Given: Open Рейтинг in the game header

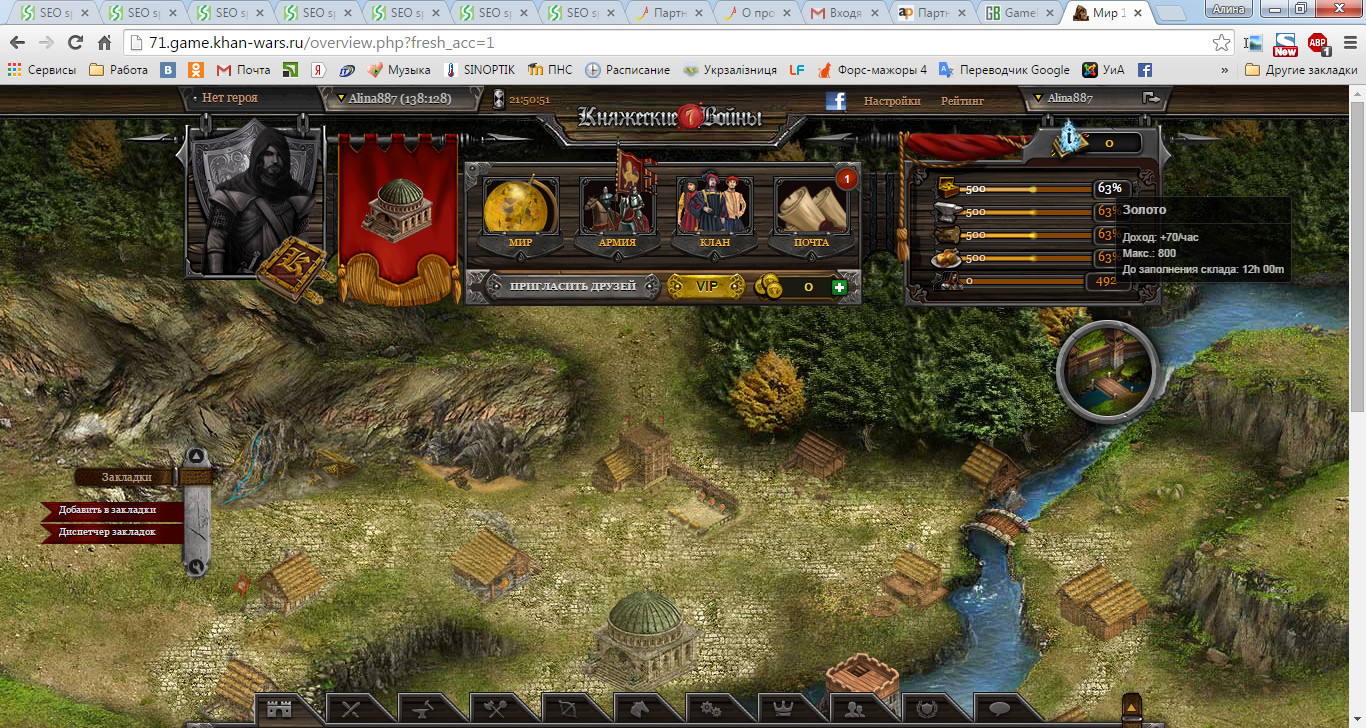Looking at the screenshot, I should (962, 100).
